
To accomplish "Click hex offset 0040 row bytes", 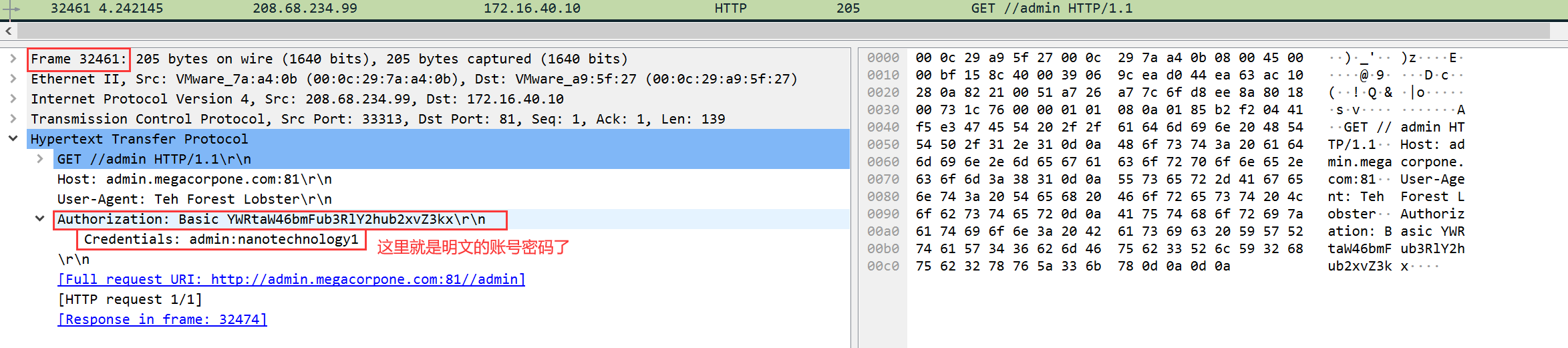I will [1109, 127].
